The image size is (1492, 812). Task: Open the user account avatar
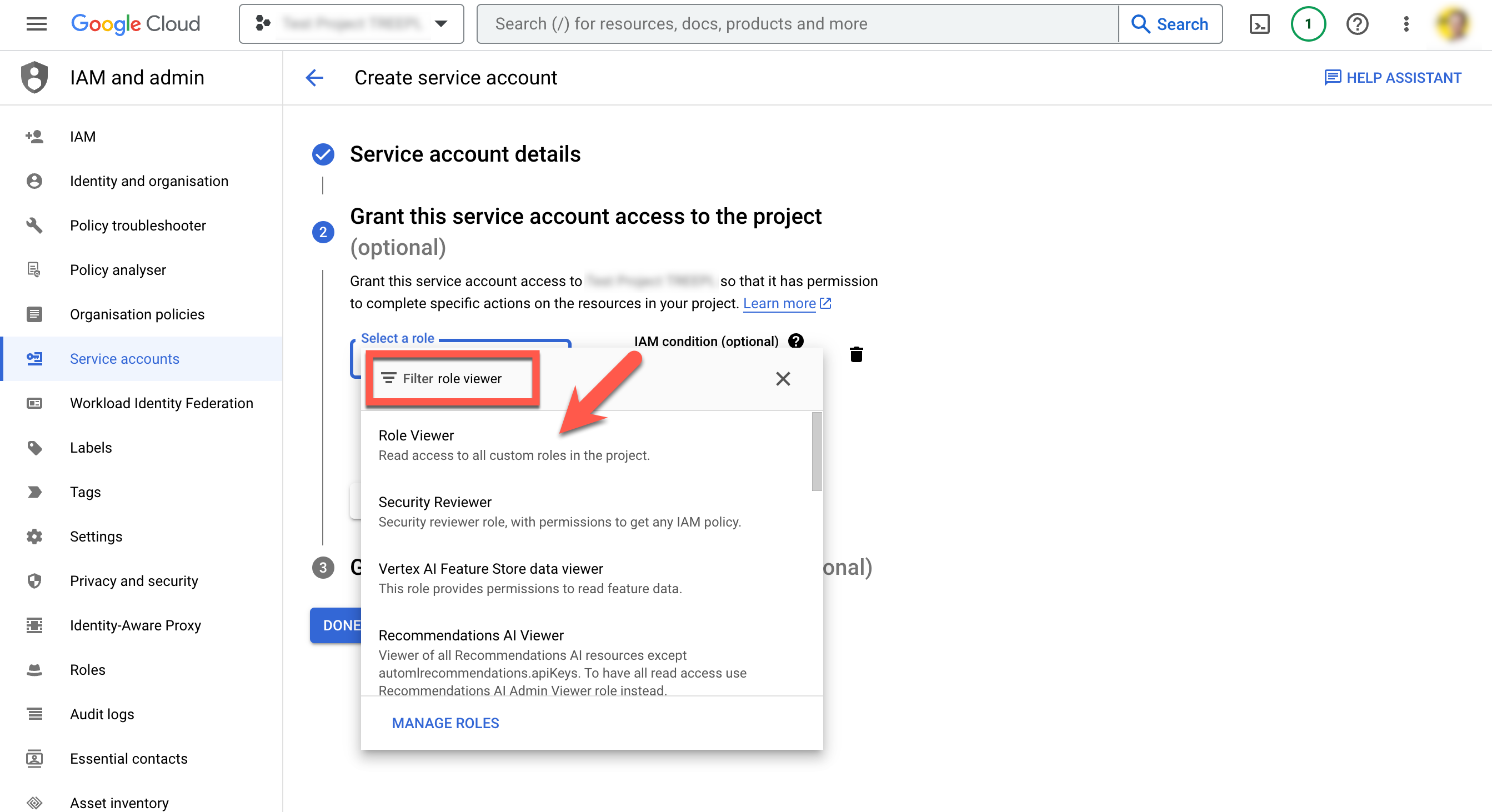coord(1453,24)
